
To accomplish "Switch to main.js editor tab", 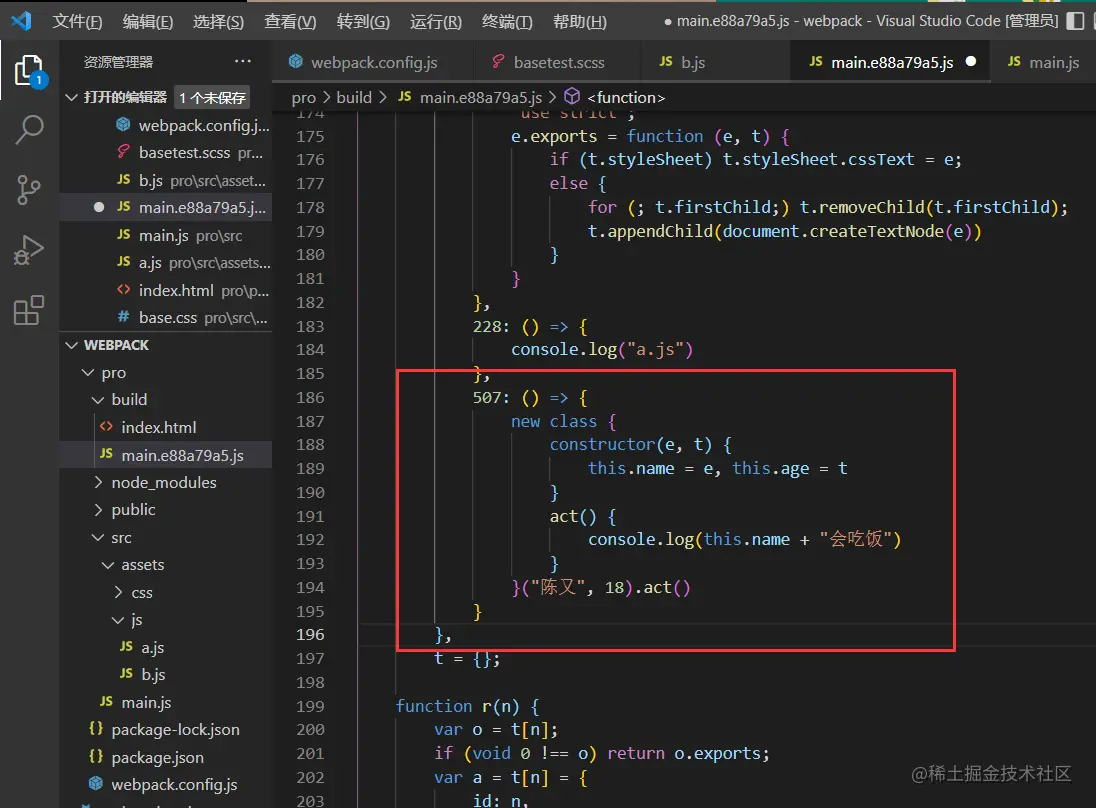I will [1043, 62].
